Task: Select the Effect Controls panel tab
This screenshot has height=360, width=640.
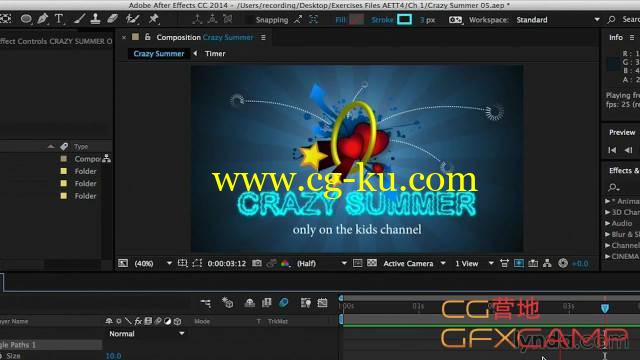Action: tap(56, 41)
